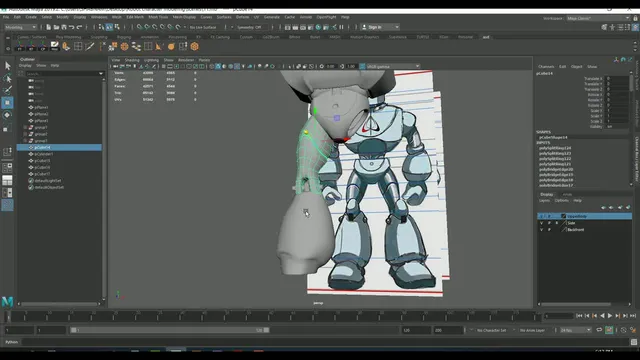
Task: Click the Python command line label
Action: pyautogui.click(x=11, y=342)
